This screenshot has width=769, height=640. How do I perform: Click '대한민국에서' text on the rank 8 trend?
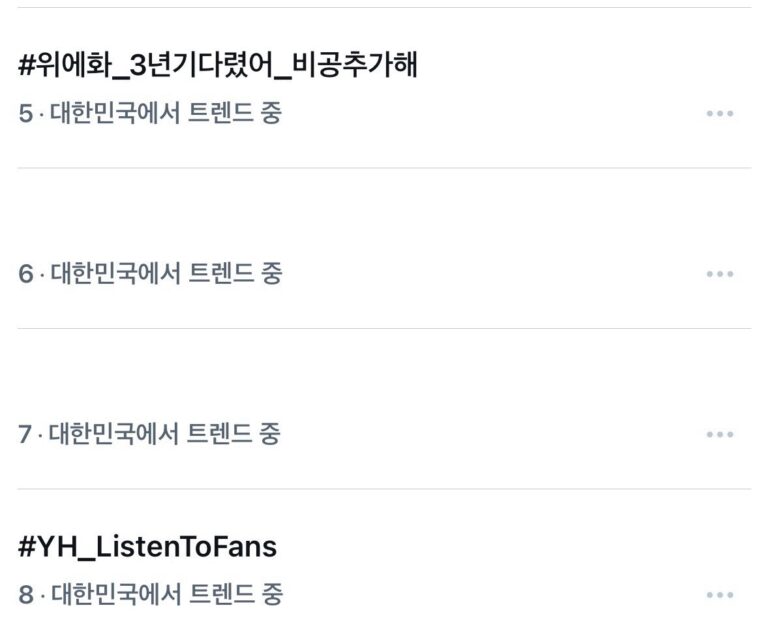point(115,595)
